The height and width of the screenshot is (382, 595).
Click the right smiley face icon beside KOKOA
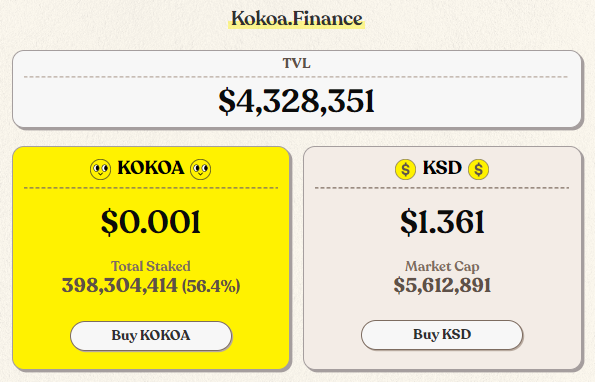point(201,169)
